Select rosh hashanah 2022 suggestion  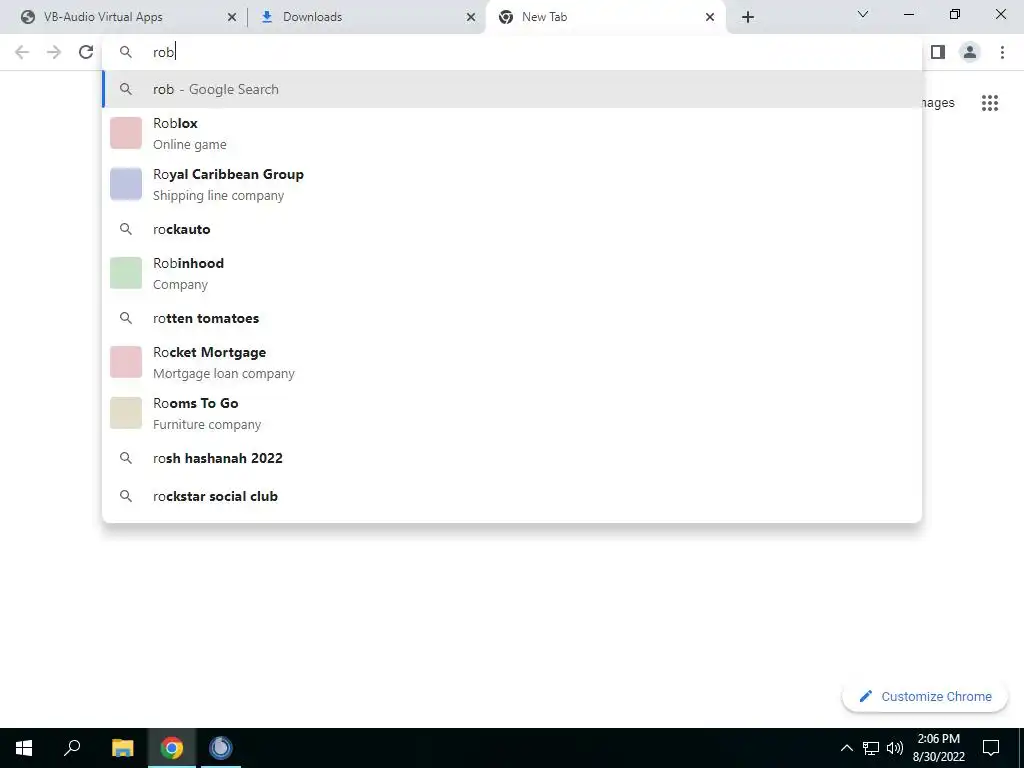(x=512, y=458)
